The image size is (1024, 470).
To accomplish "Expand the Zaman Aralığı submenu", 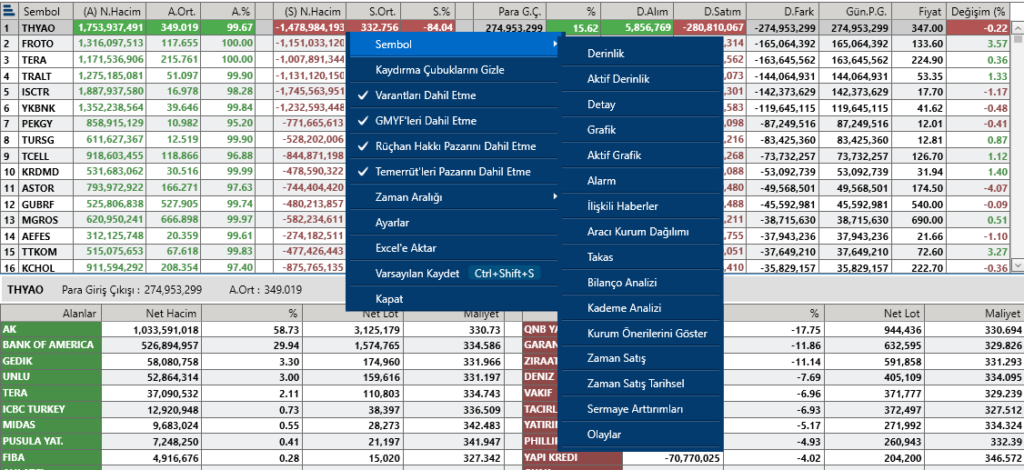I will pyautogui.click(x=555, y=197).
